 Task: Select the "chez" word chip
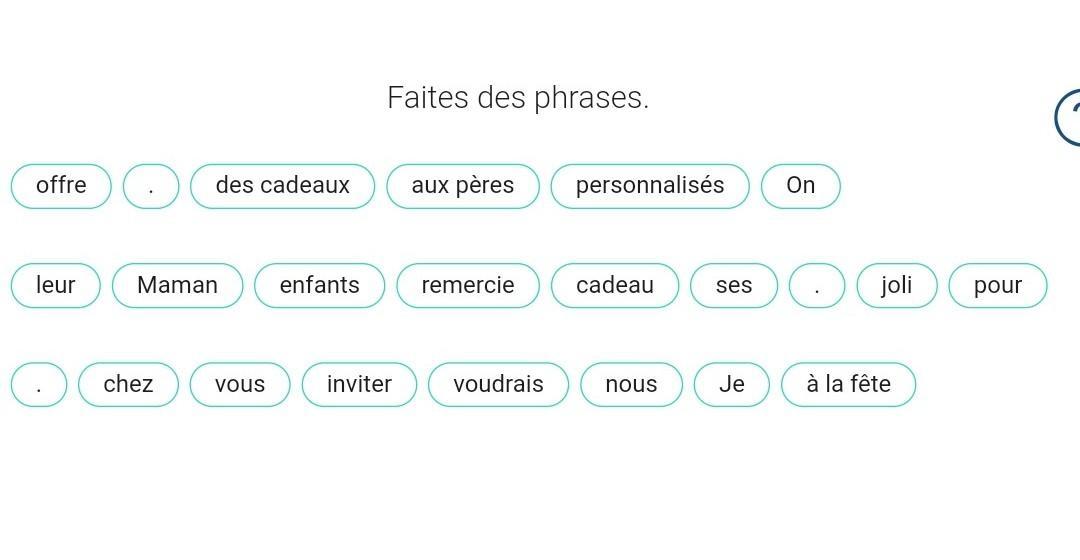pyautogui.click(x=128, y=384)
